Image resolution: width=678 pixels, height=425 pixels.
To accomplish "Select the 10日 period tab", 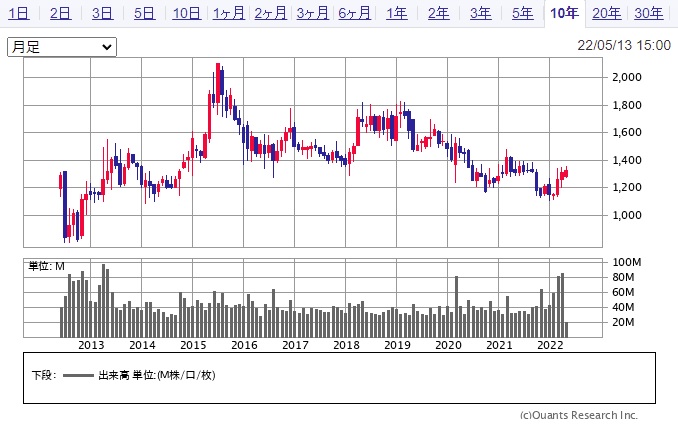I will (186, 13).
